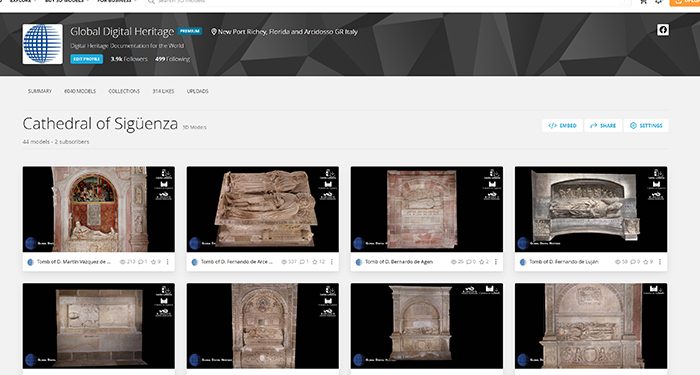This screenshot has width=700, height=375.
Task: Click the Cathedral of Sigüenza collection heading
Action: tap(100, 124)
